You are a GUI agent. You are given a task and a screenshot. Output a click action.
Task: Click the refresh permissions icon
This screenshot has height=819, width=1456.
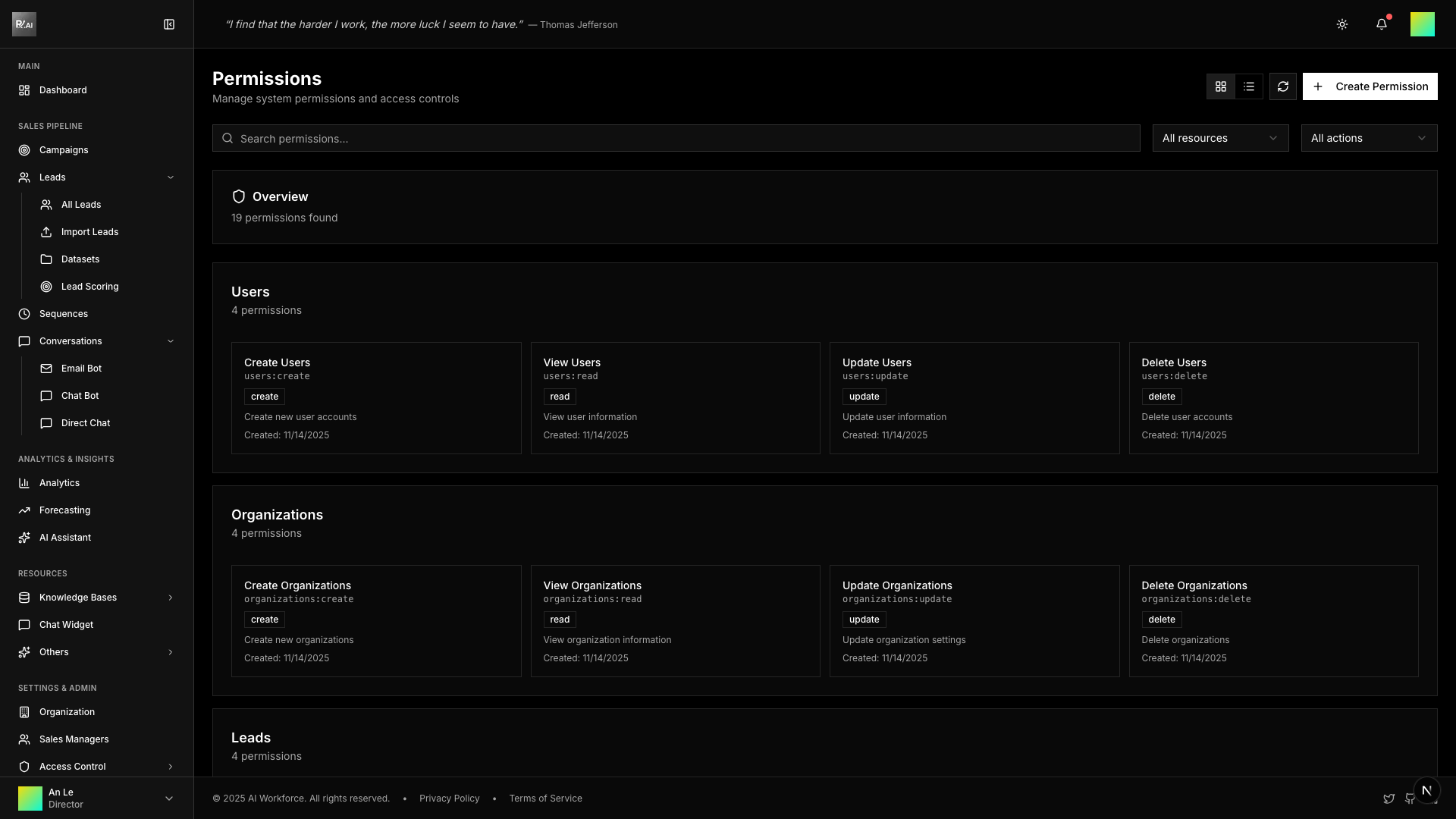(1283, 86)
